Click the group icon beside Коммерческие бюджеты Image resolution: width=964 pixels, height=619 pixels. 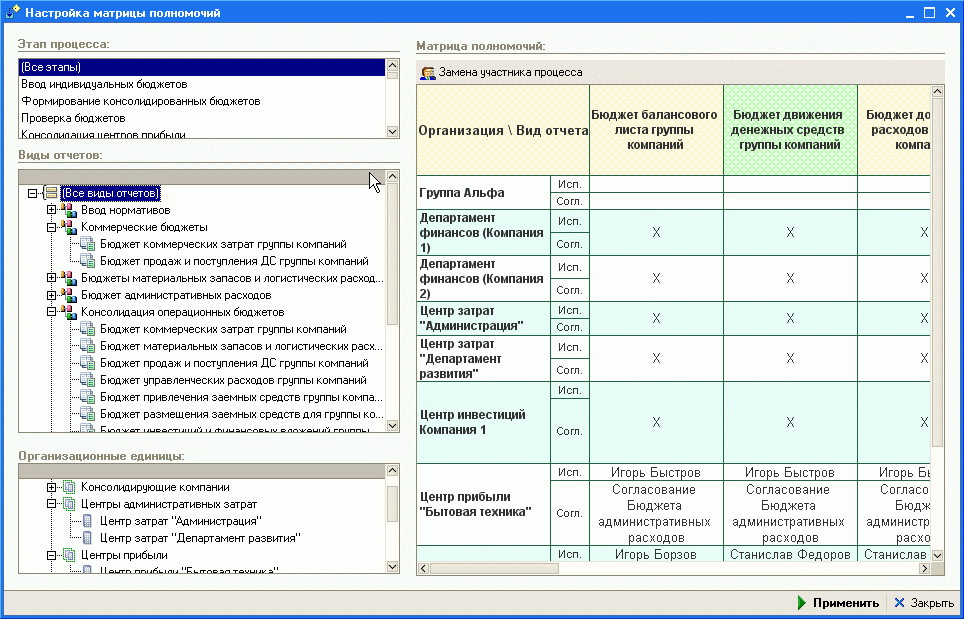point(69,227)
